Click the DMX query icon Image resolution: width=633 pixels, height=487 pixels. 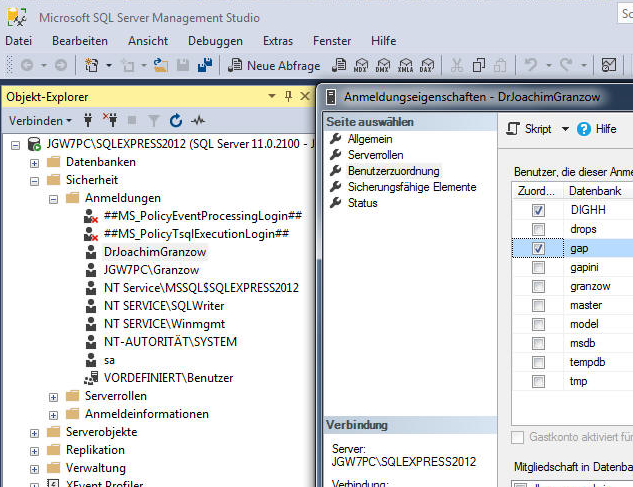click(382, 65)
